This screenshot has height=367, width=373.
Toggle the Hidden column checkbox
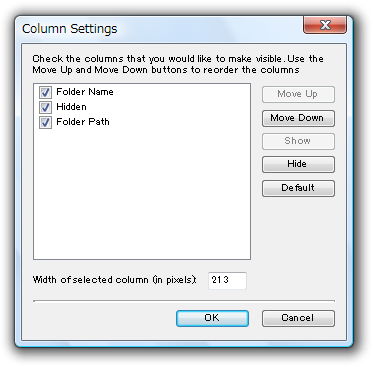[x=45, y=107]
